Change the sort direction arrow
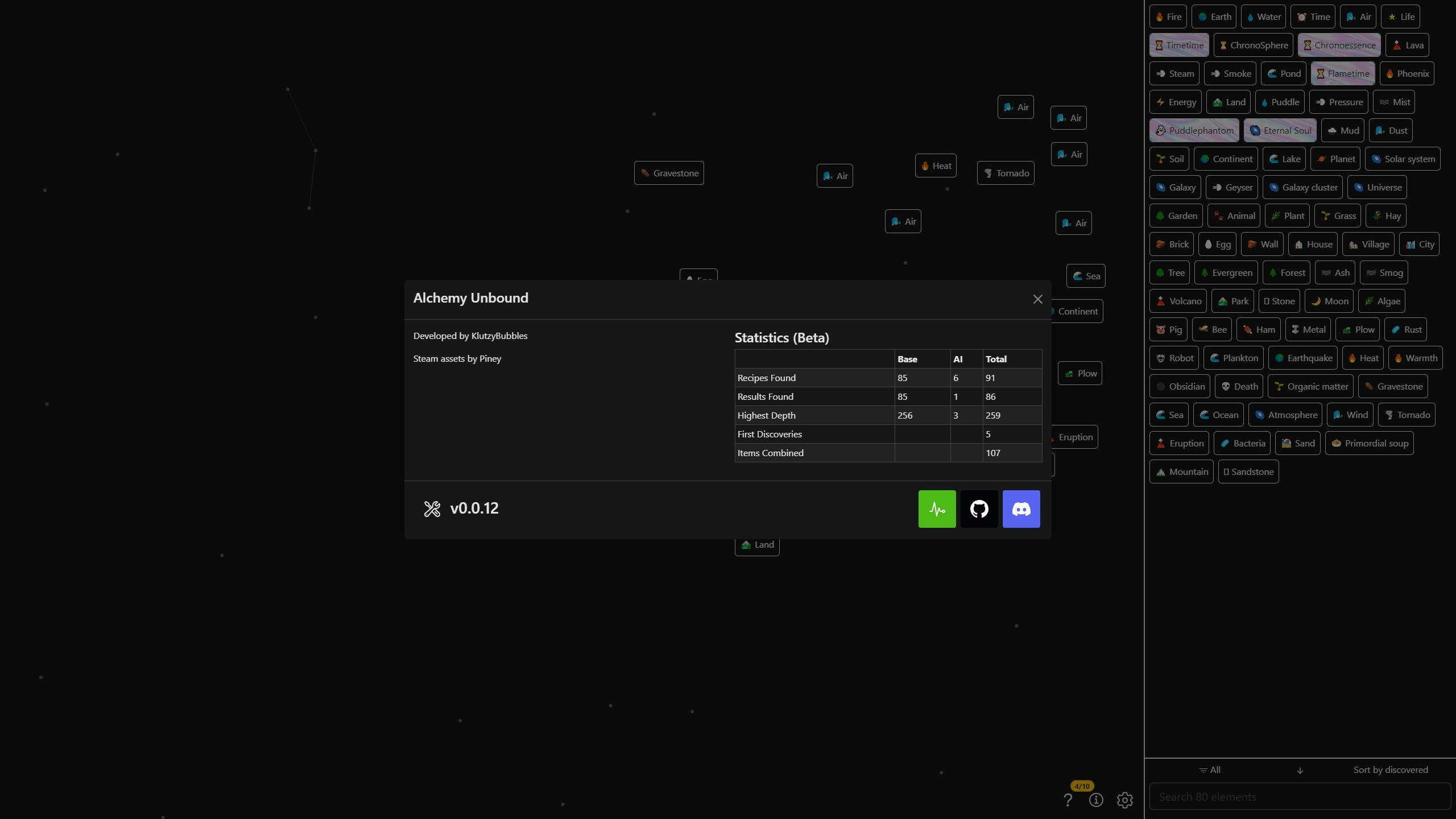 point(1300,771)
